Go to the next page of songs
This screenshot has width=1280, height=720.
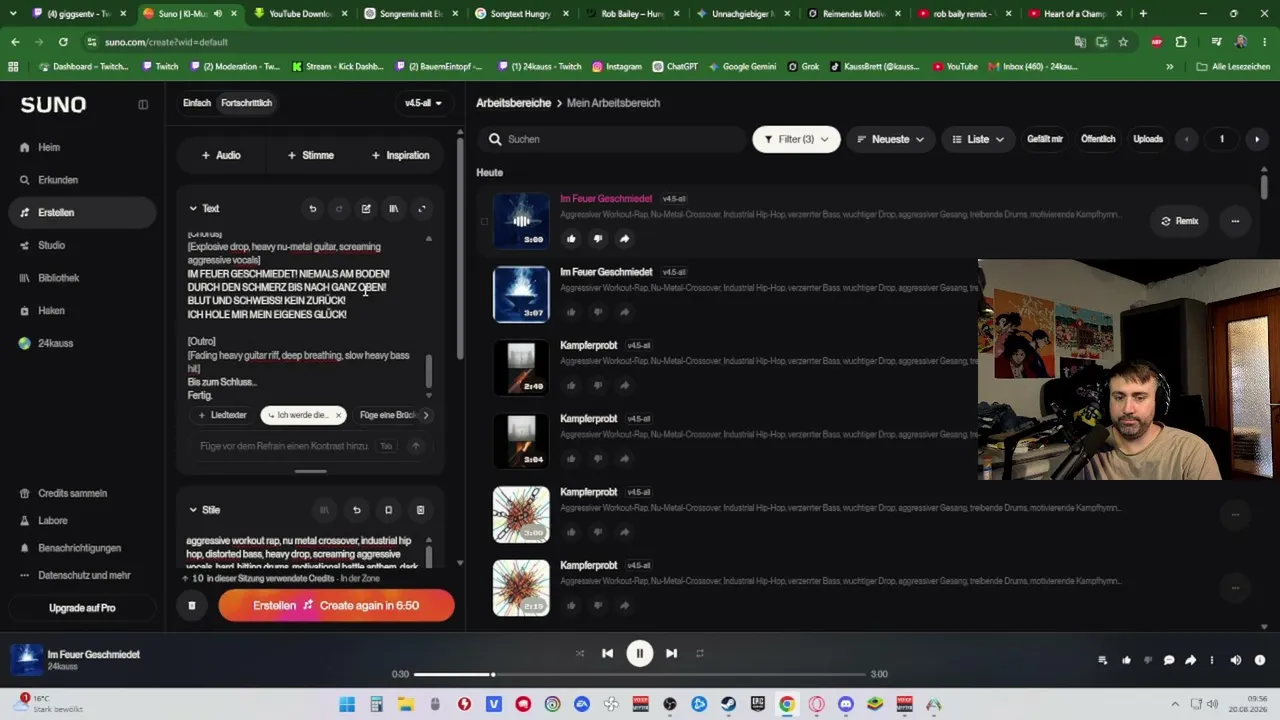(x=1257, y=139)
